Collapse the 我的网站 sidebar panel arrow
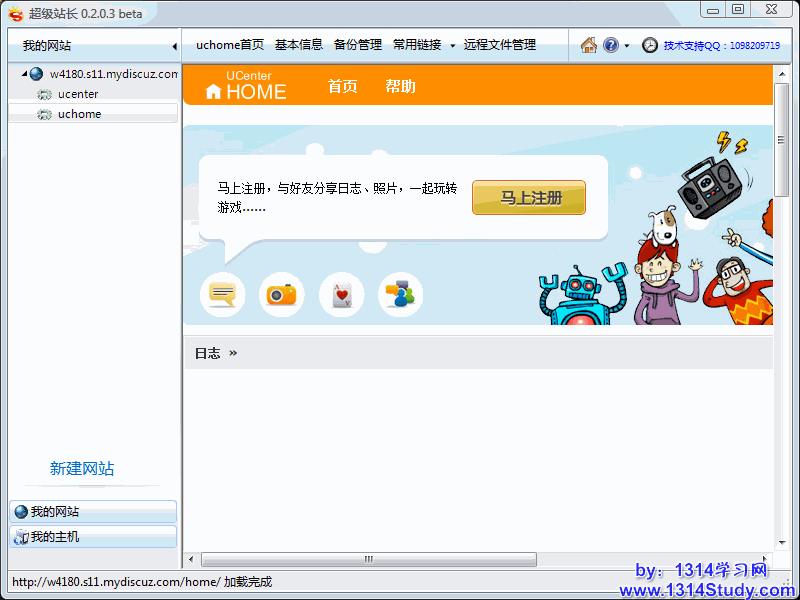This screenshot has height=600, width=800. pos(174,46)
